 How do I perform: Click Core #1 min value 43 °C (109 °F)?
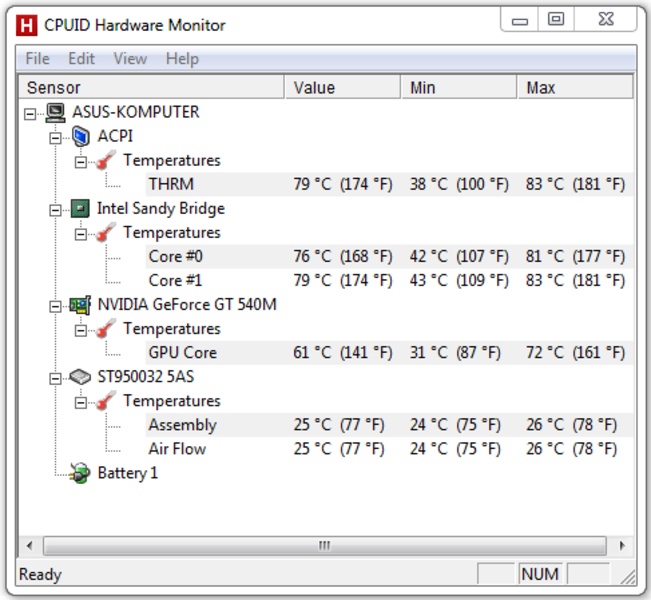(459, 281)
